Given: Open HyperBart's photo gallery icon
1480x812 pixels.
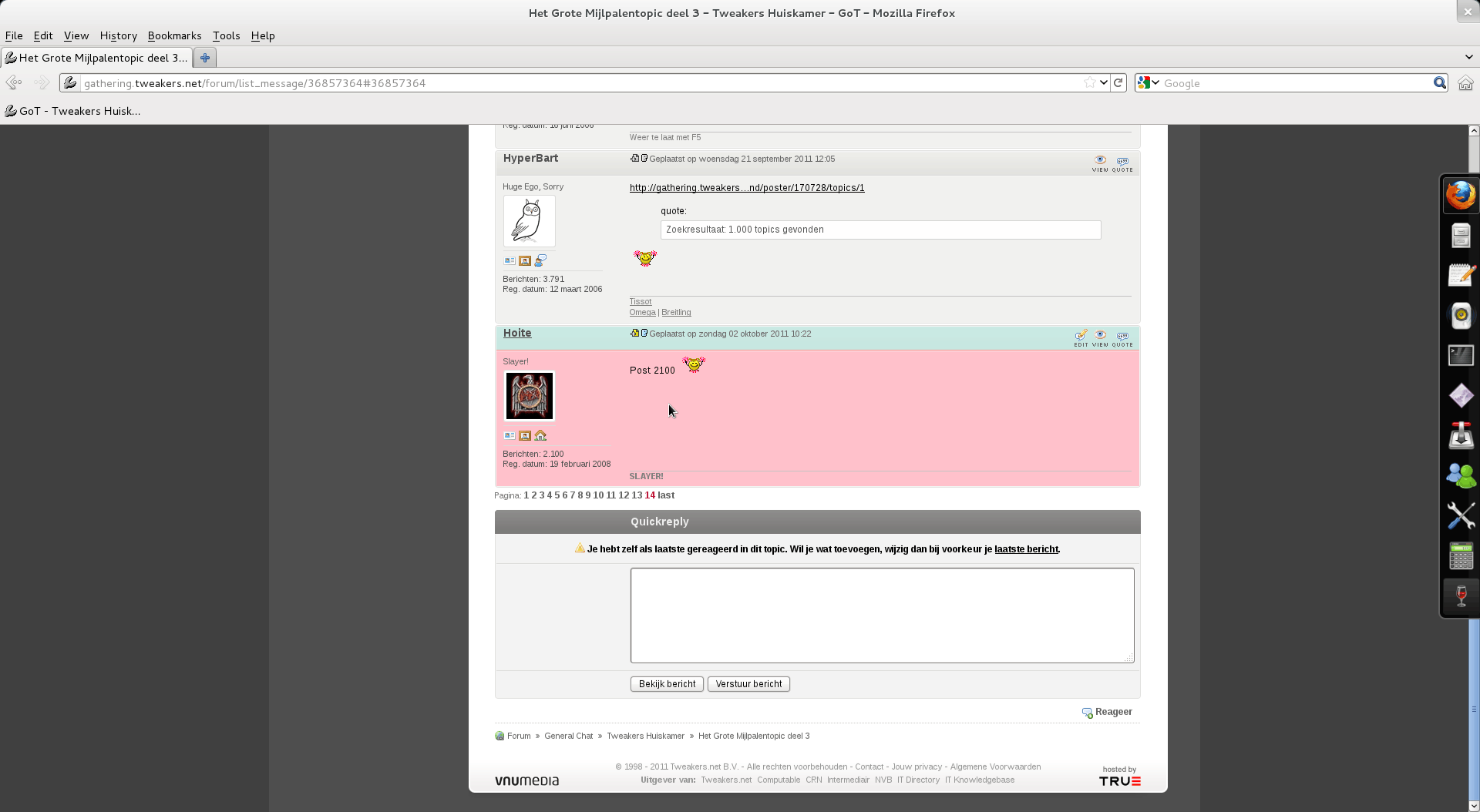Looking at the screenshot, I should point(525,261).
